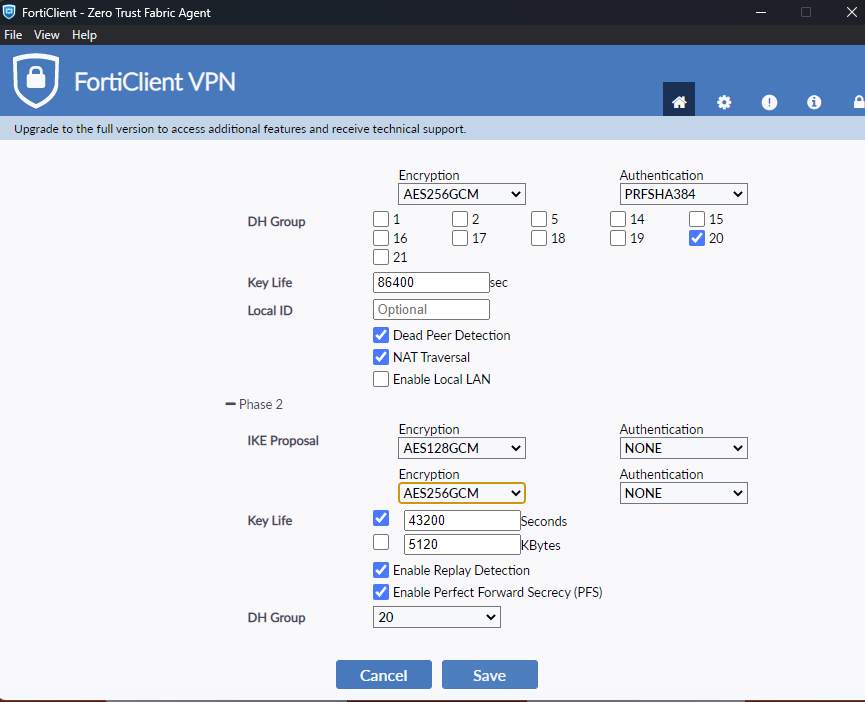Click the Cancel button
This screenshot has height=702, width=865.
point(384,674)
